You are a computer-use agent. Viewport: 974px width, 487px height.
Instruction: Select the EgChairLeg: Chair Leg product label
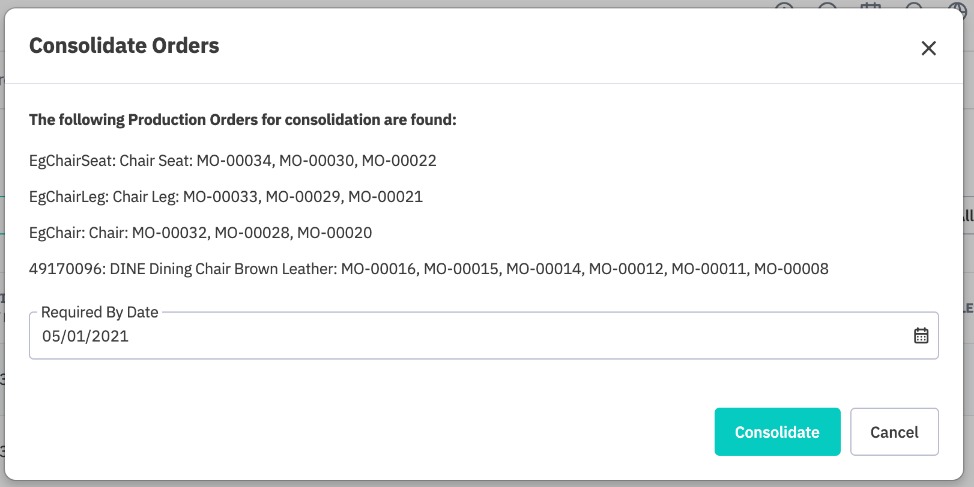[104, 197]
